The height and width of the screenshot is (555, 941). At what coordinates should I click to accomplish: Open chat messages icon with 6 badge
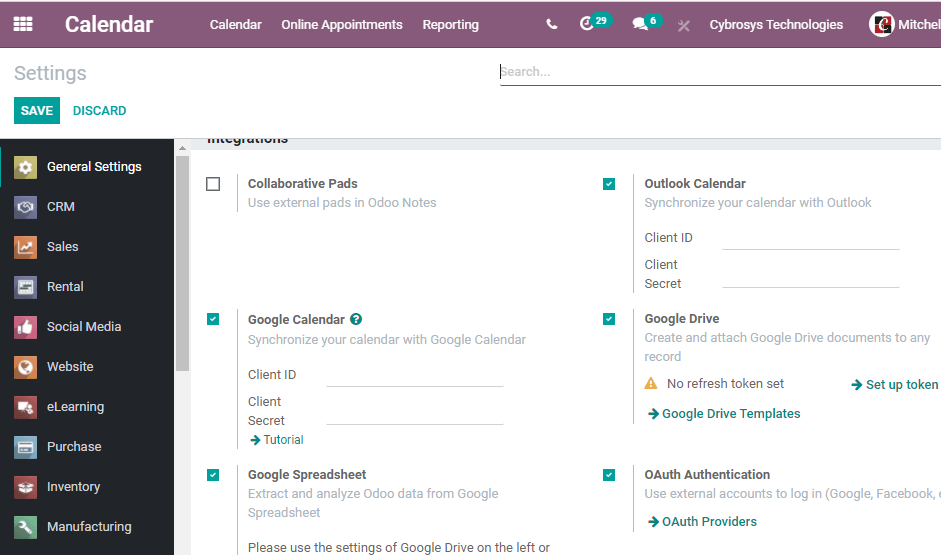pos(646,23)
